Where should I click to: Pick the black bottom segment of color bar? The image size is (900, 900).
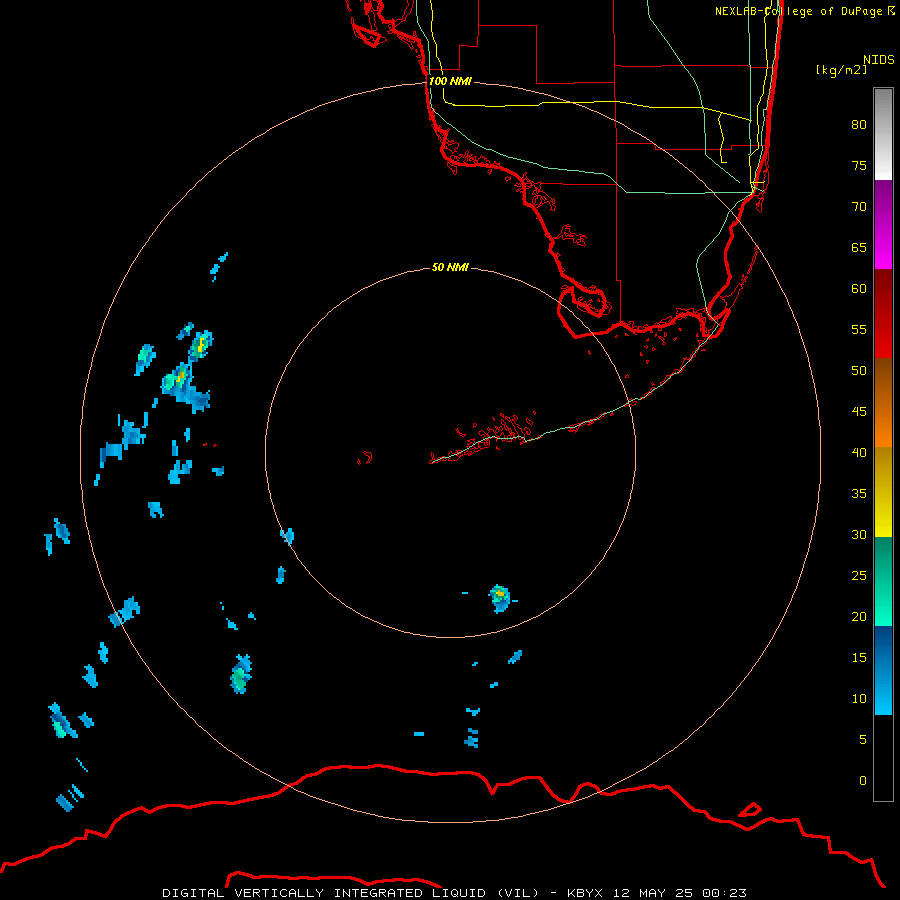(x=883, y=758)
